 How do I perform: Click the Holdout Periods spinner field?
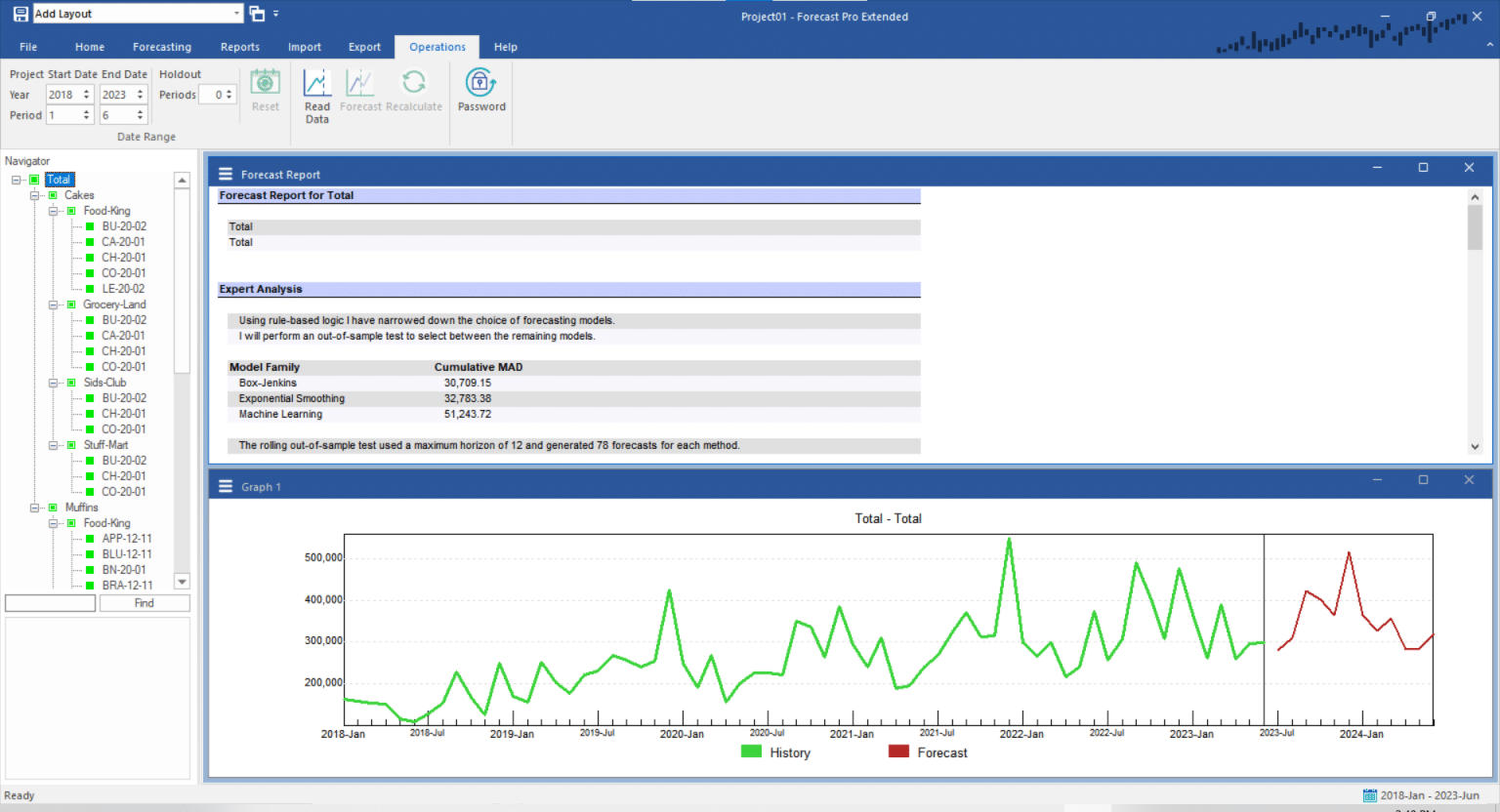(x=218, y=95)
